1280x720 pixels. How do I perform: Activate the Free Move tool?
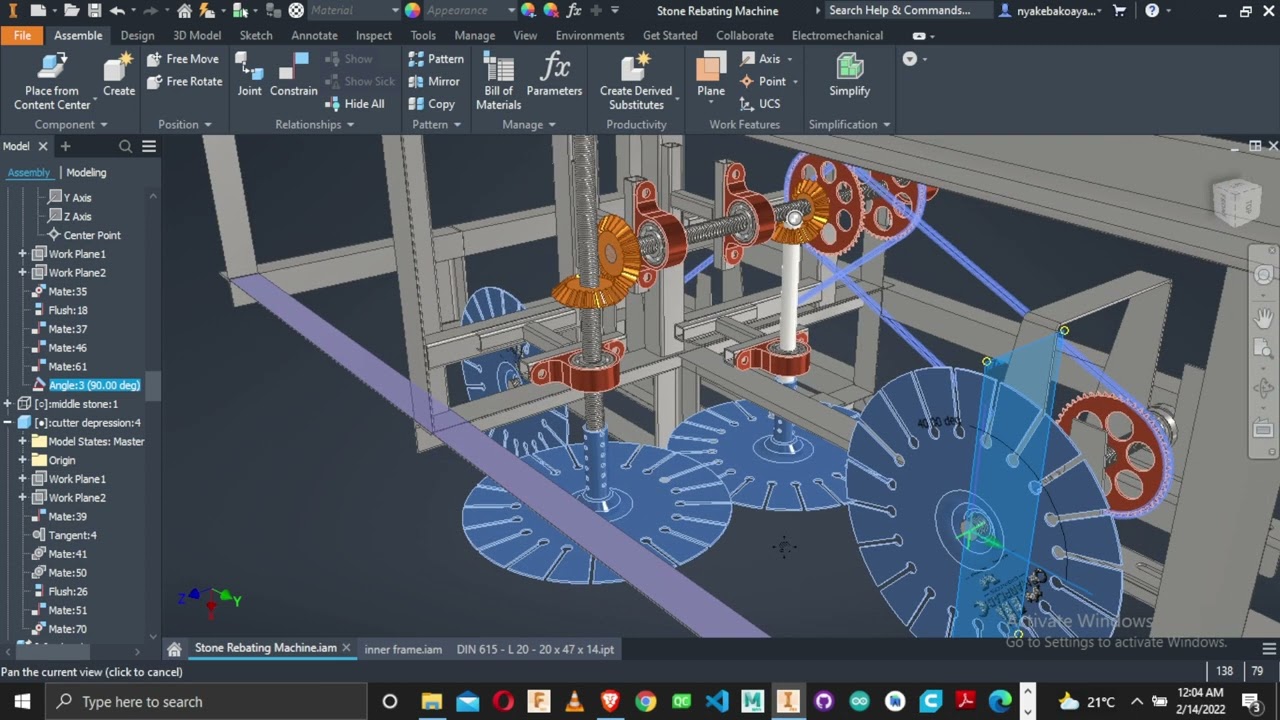[183, 59]
